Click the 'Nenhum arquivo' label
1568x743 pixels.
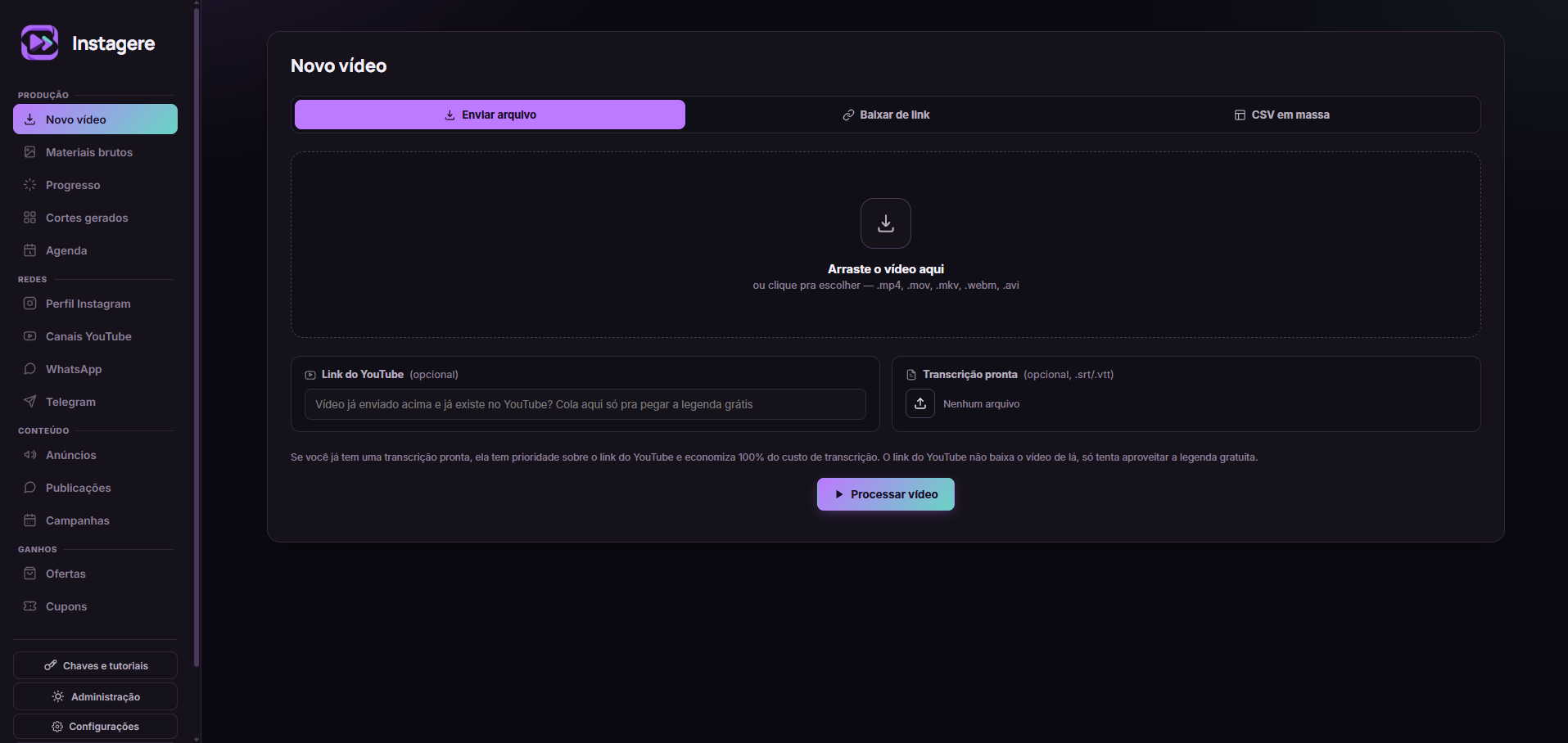(x=981, y=404)
